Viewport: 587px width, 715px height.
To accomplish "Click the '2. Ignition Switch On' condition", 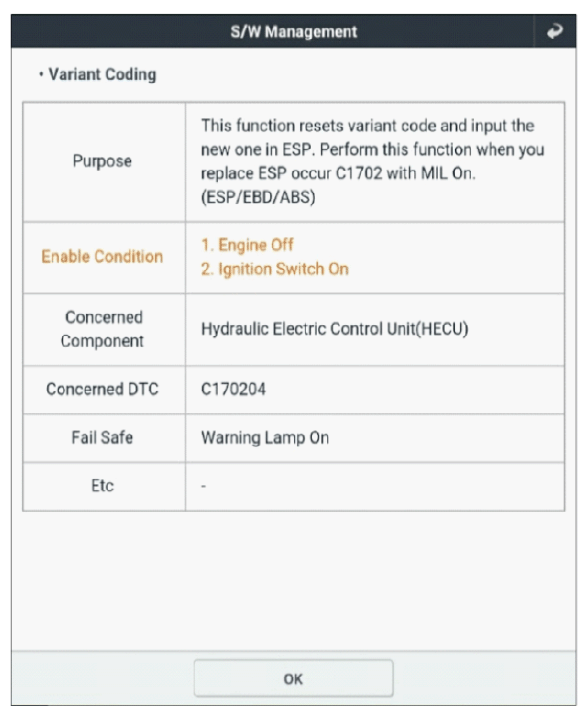I will 275,269.
